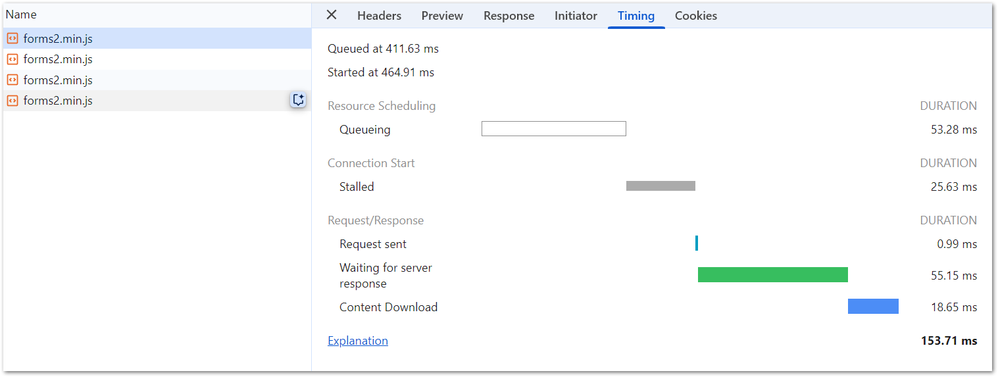Show the Response tab

pyautogui.click(x=509, y=16)
